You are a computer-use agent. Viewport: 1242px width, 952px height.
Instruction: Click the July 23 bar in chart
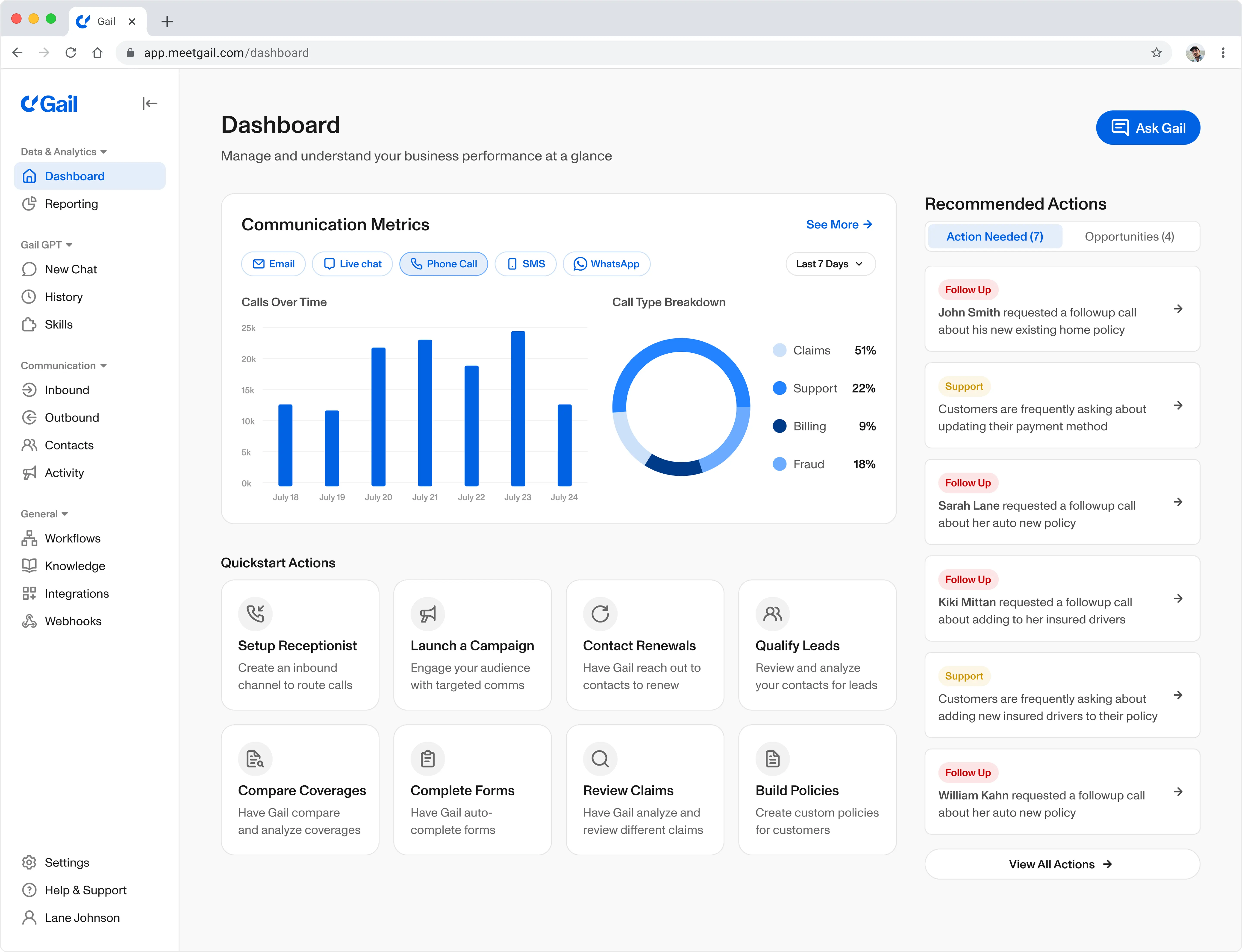(x=518, y=409)
